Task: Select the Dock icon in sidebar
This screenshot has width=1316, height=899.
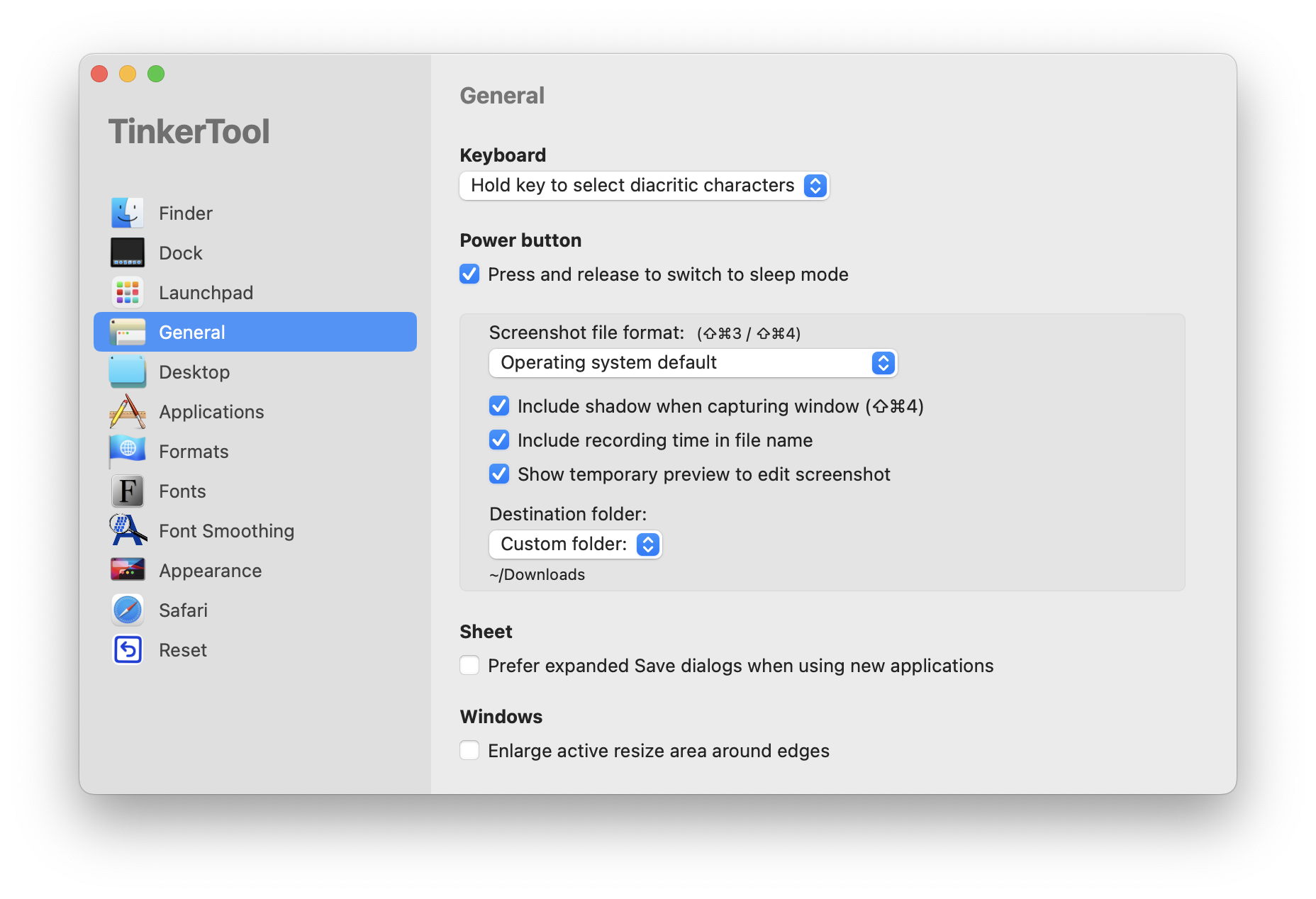Action: pyautogui.click(x=126, y=252)
